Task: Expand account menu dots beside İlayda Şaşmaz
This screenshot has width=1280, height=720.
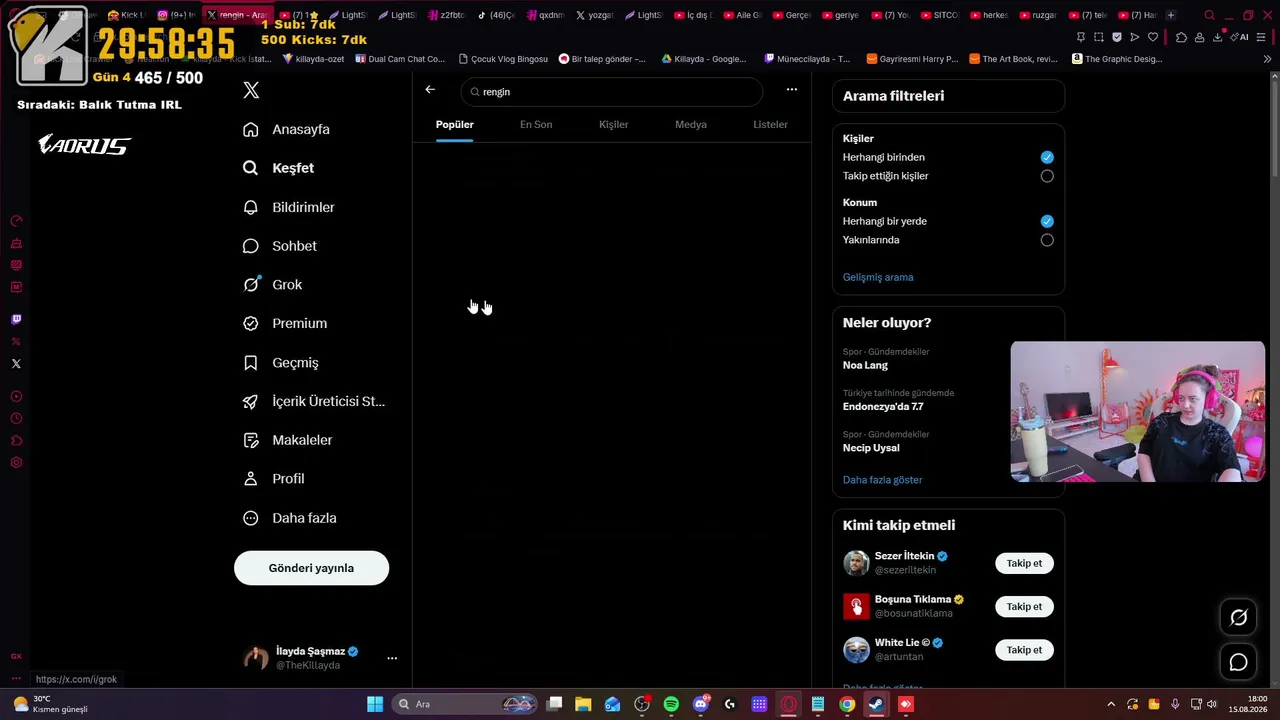Action: click(392, 658)
